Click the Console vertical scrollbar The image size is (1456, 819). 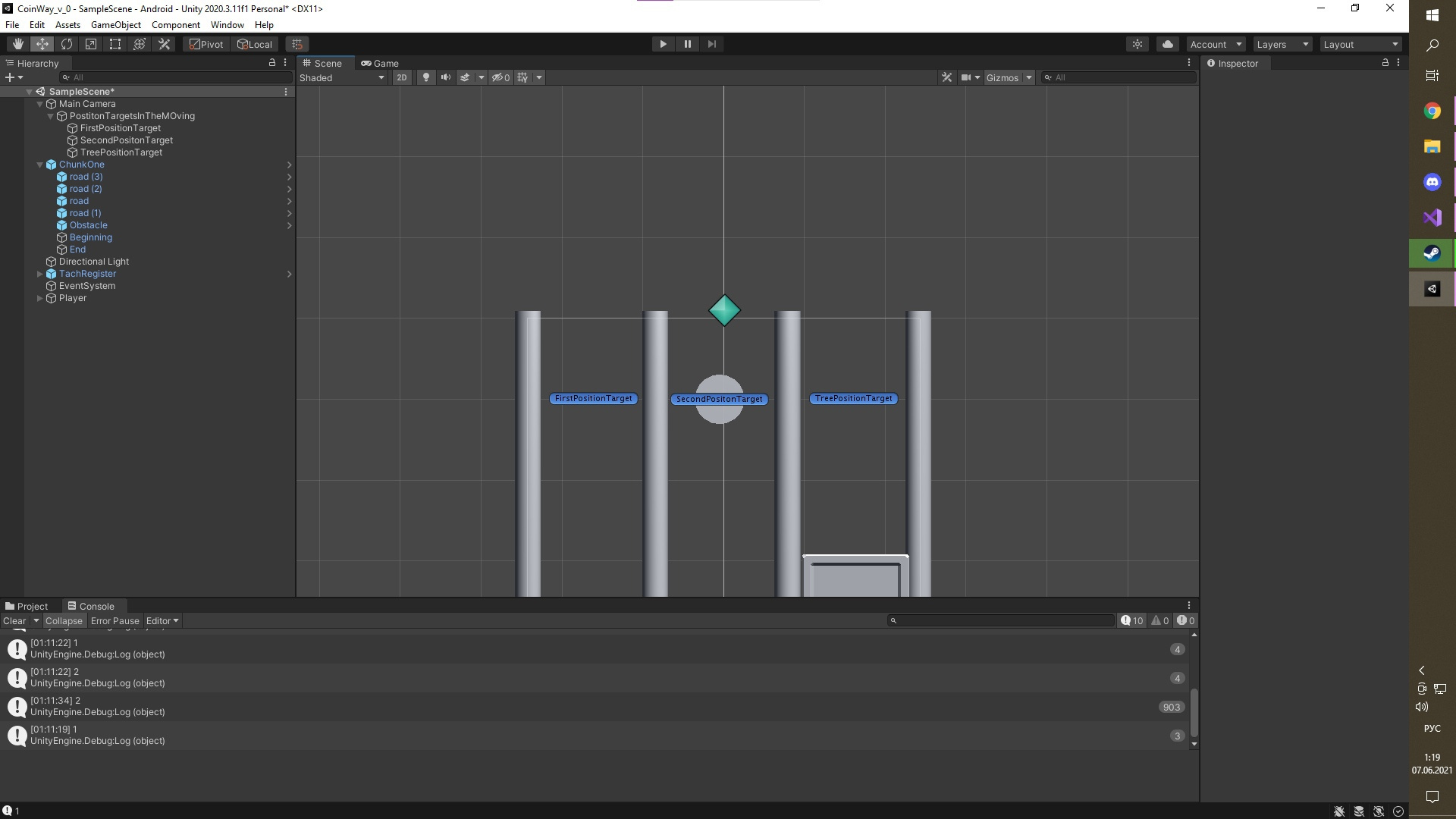1194,713
